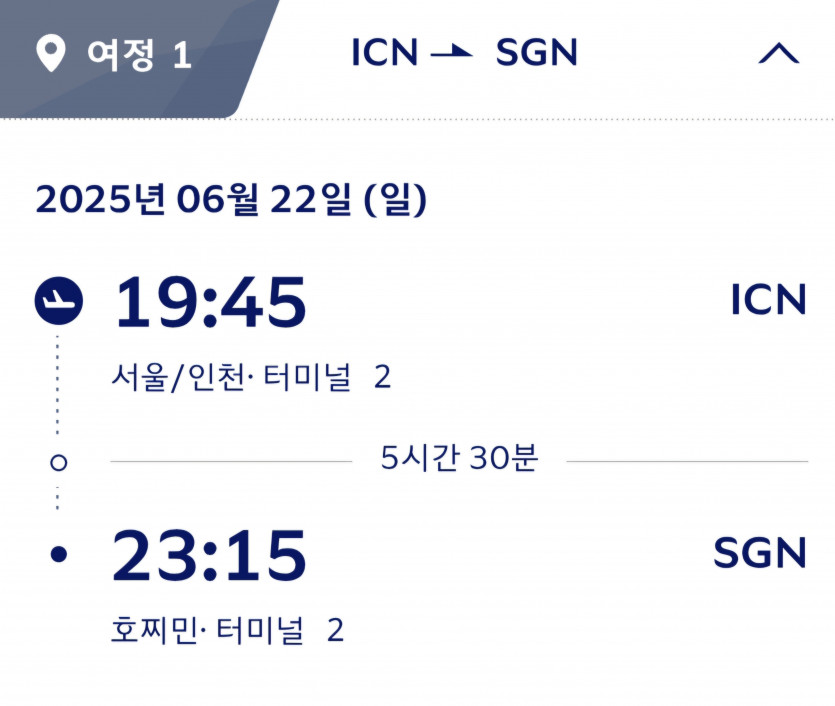This screenshot has width=835, height=706.
Task: Click the SGN code in the route header
Action: point(536,53)
